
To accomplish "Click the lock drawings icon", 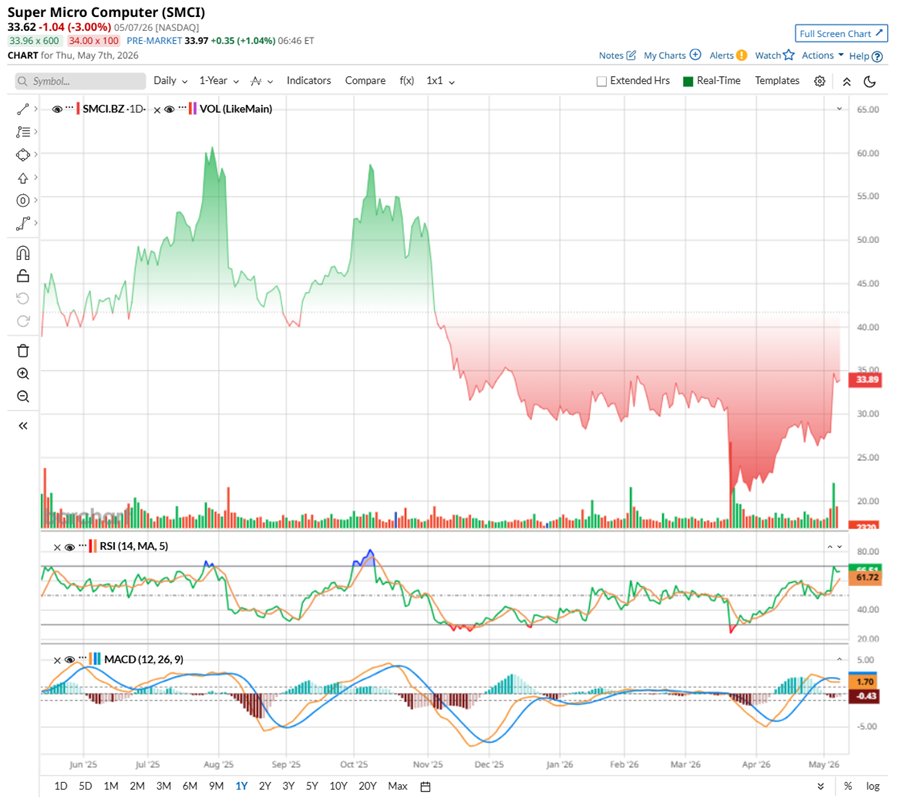I will (x=22, y=276).
